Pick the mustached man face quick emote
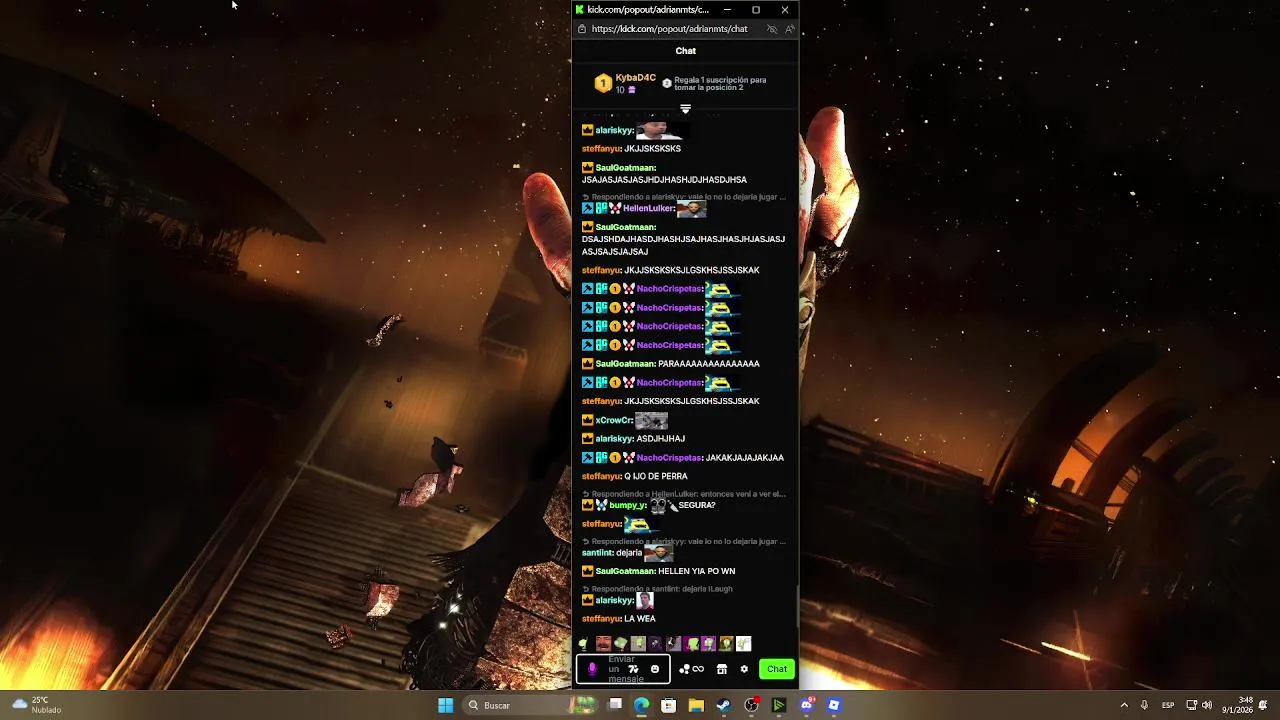 click(603, 644)
